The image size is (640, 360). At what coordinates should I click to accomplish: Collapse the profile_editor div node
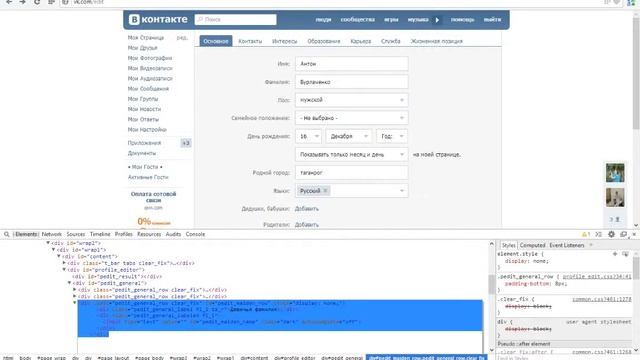click(64, 270)
